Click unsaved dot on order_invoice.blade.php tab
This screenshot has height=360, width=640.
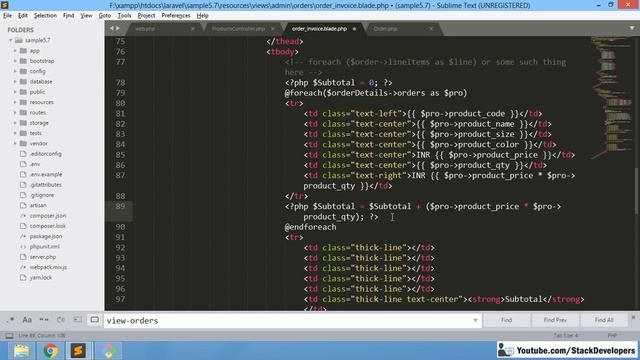(x=354, y=29)
